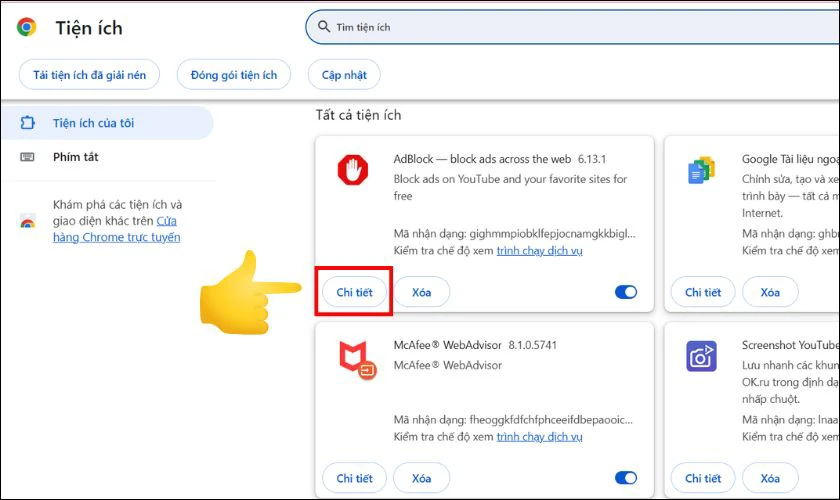Click McAfee ID "fheoggkfdfchfphceeifdbepaooic..." text
The width and height of the screenshot is (840, 500).
(x=551, y=420)
